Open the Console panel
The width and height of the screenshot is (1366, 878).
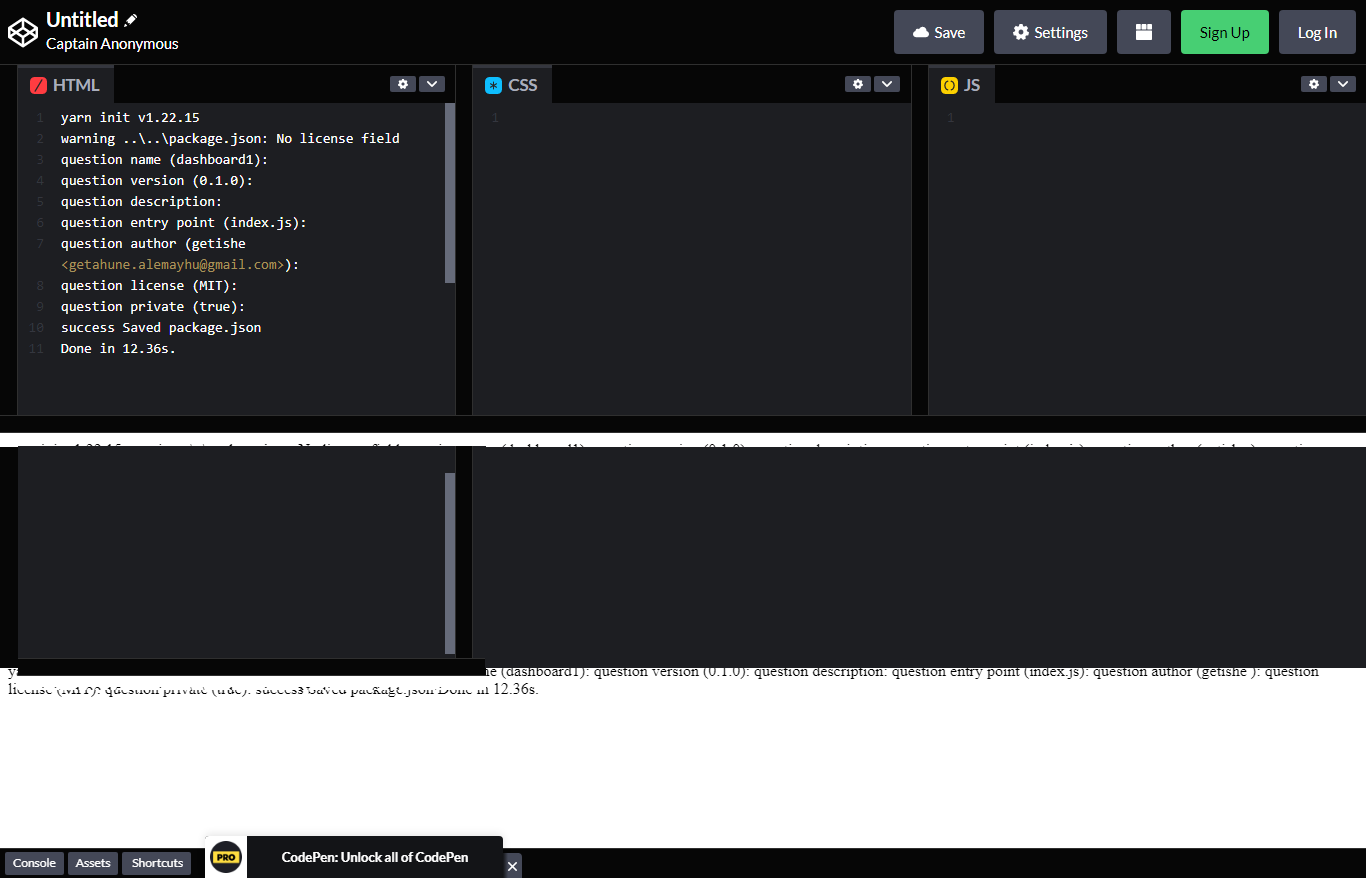pos(34,863)
